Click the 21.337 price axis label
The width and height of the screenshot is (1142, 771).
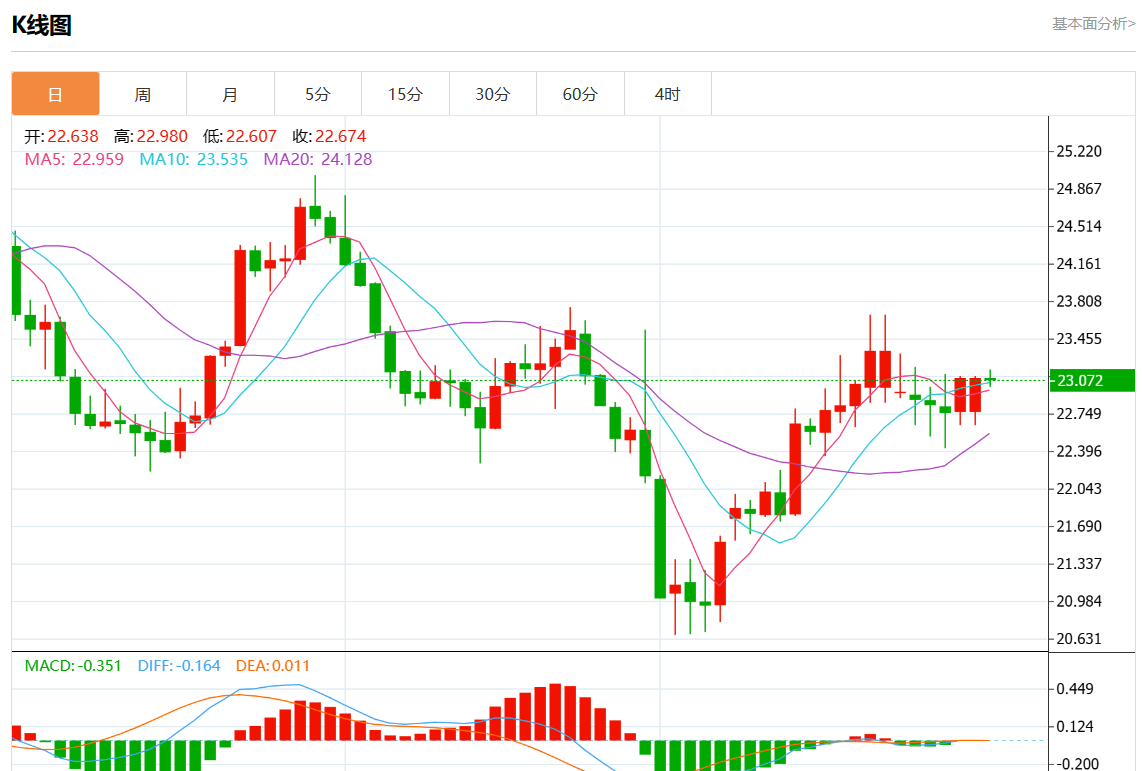[x=1079, y=564]
